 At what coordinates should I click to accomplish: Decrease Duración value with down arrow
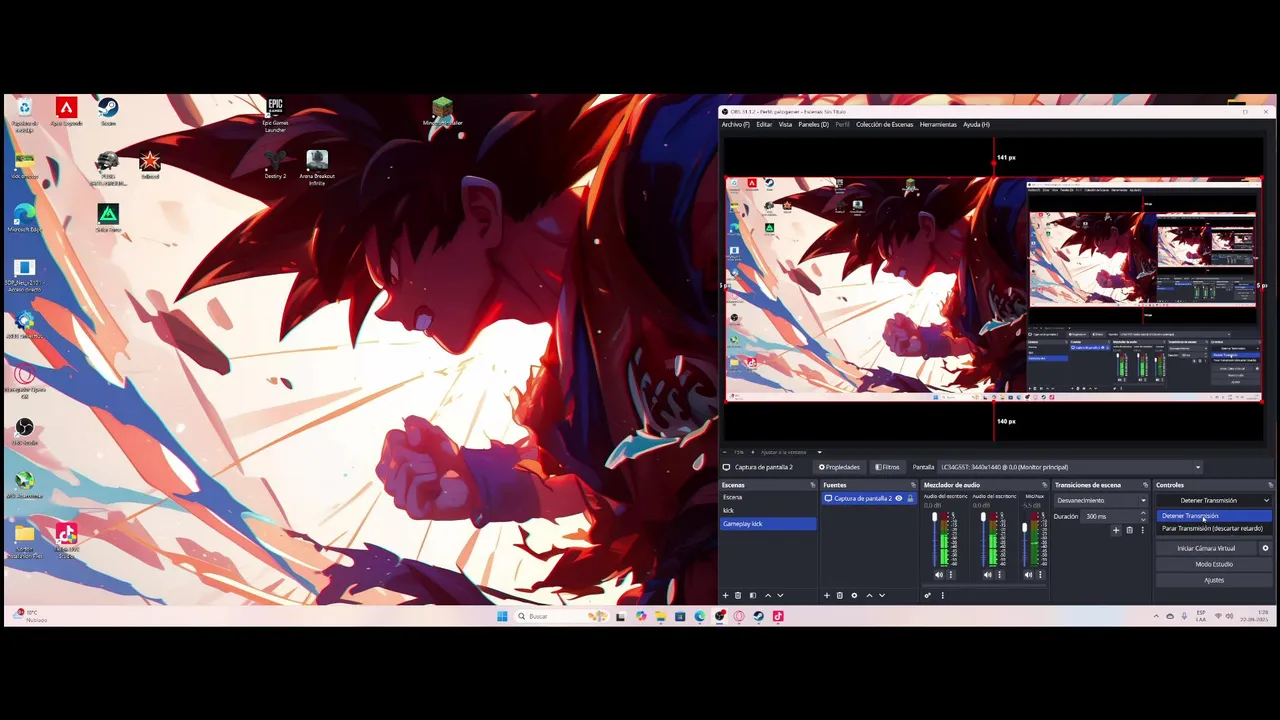[x=1143, y=519]
